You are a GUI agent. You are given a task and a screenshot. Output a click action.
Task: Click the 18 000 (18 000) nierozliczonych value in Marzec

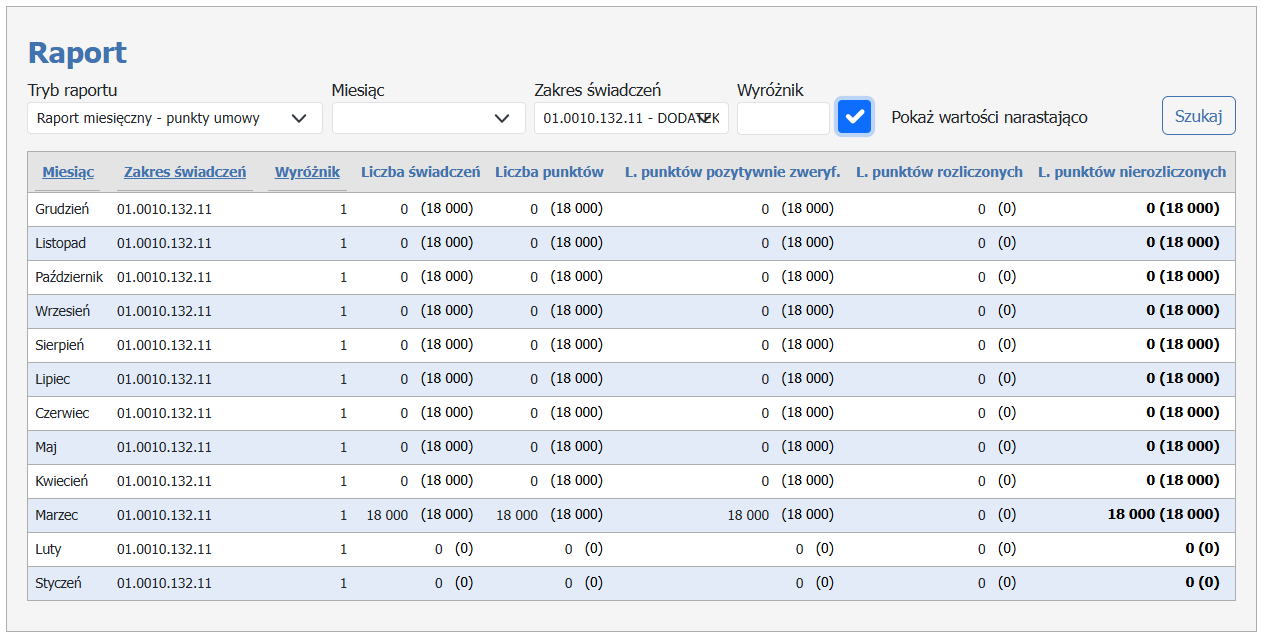1163,515
